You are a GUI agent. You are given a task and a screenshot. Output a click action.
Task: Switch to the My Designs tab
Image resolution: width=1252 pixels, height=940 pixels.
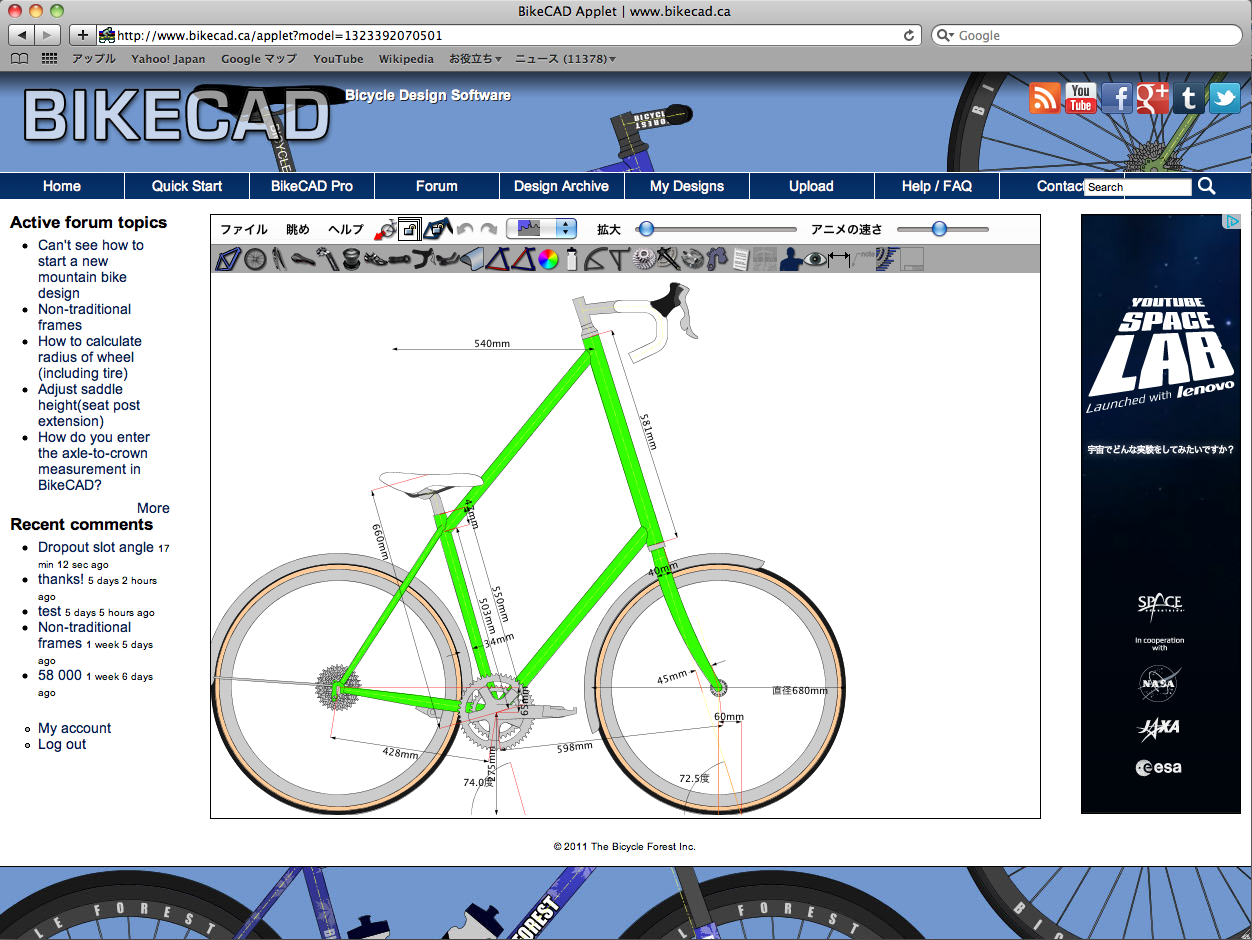pyautogui.click(x=687, y=186)
